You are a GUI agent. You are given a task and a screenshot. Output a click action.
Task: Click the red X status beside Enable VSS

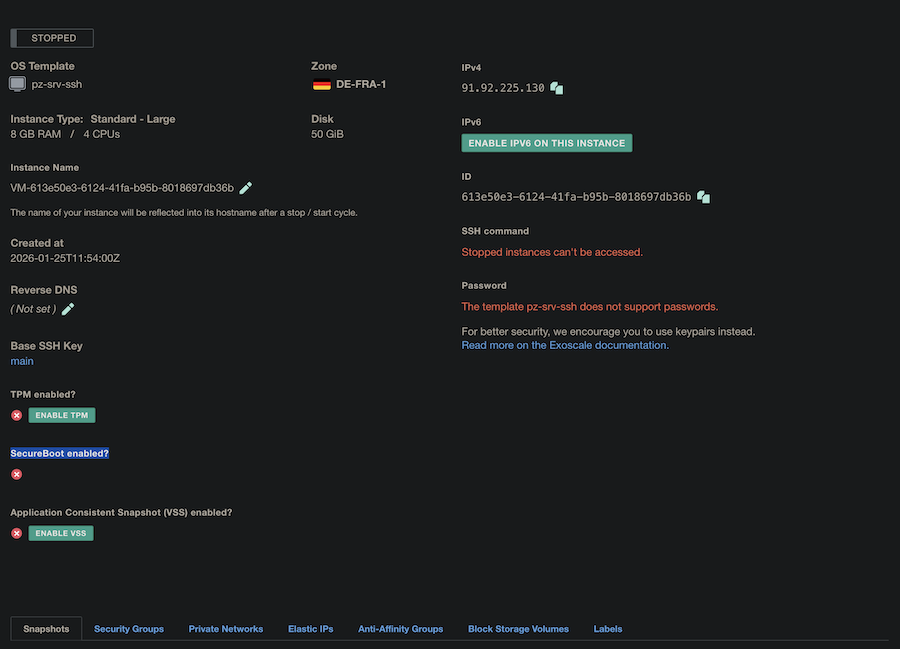click(17, 533)
